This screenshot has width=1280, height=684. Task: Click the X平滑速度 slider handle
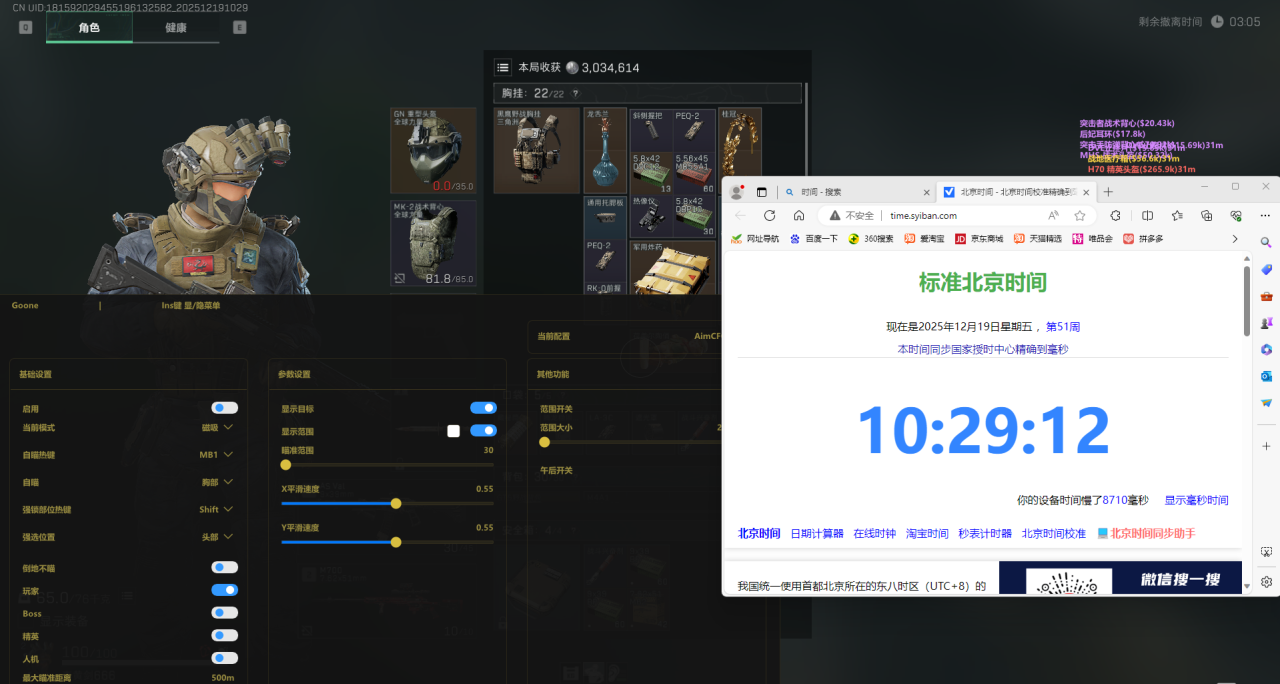[x=396, y=504]
